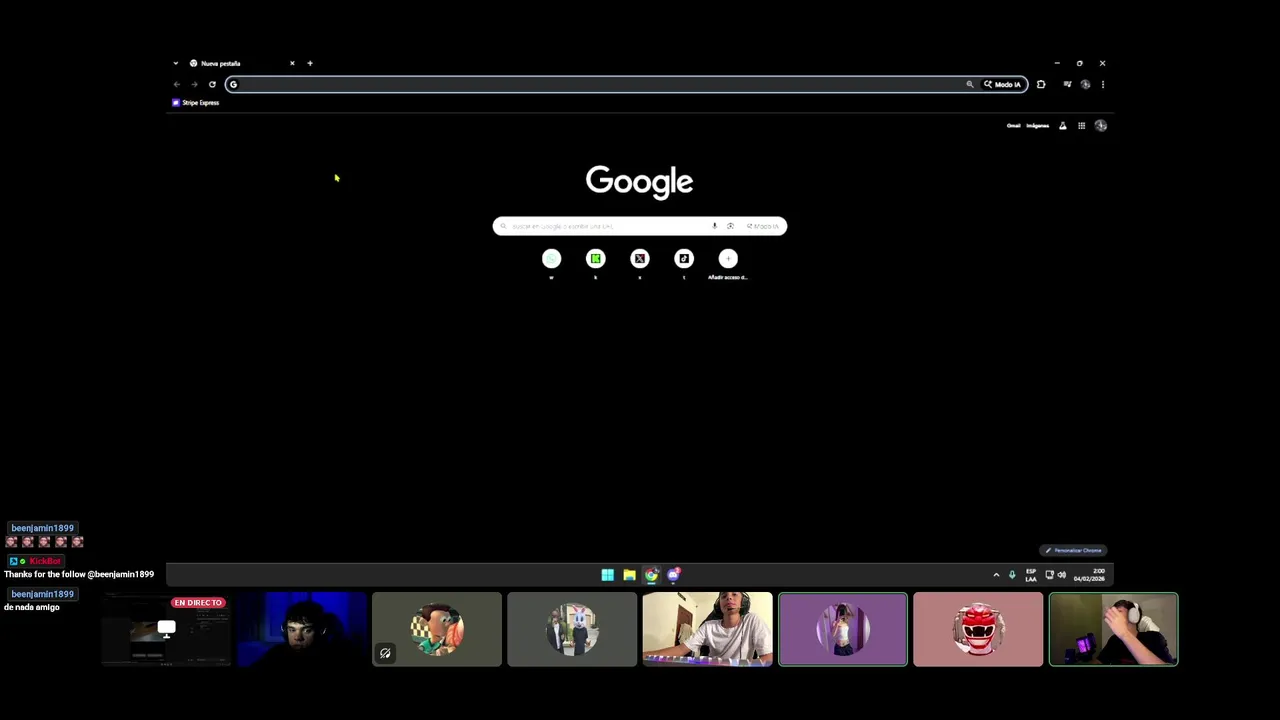Viewport: 1280px width, 720px height.
Task: Open the Stripe Express bookmark
Action: coord(196,102)
